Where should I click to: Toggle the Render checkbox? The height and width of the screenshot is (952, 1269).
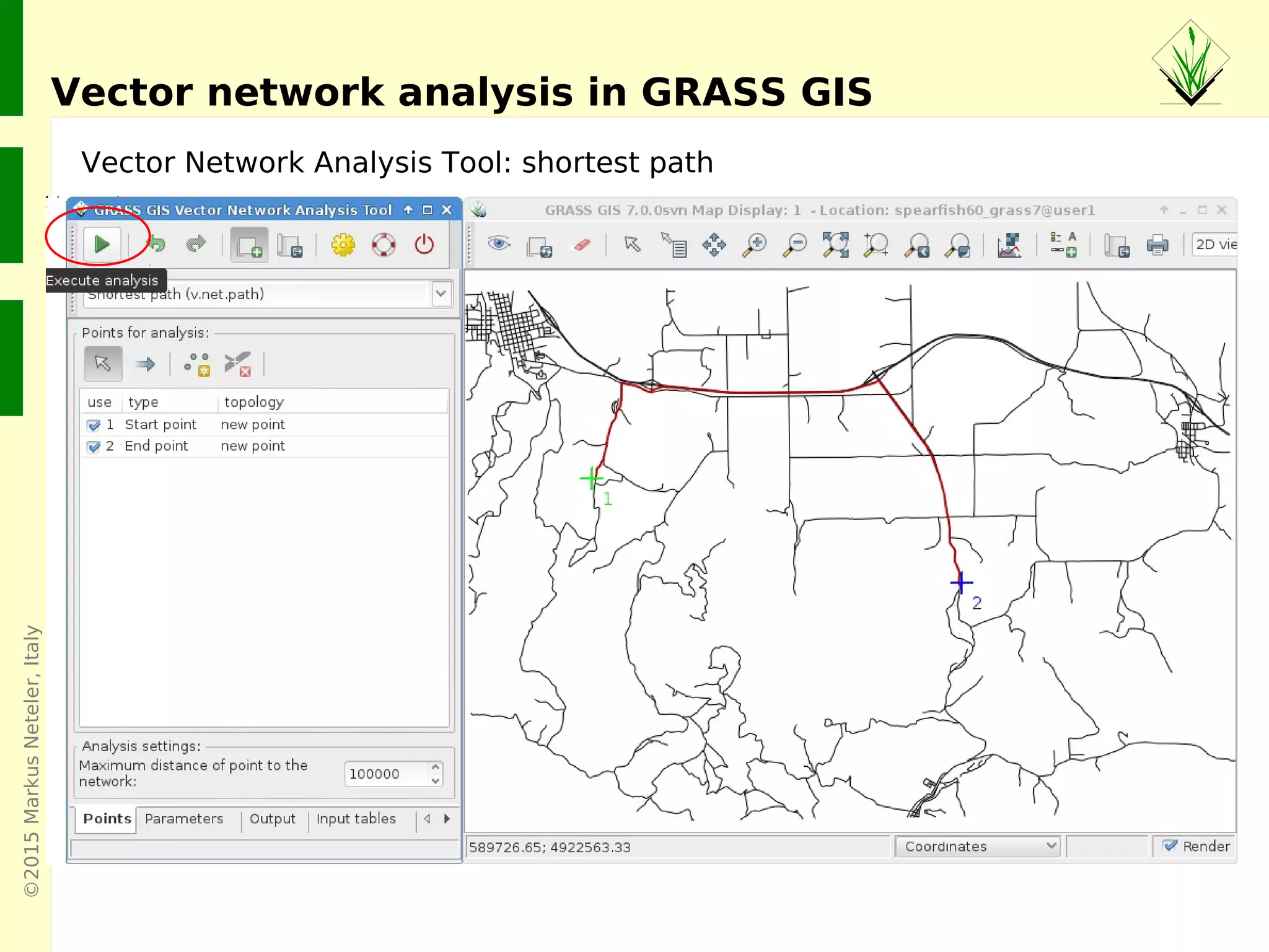tap(1170, 846)
